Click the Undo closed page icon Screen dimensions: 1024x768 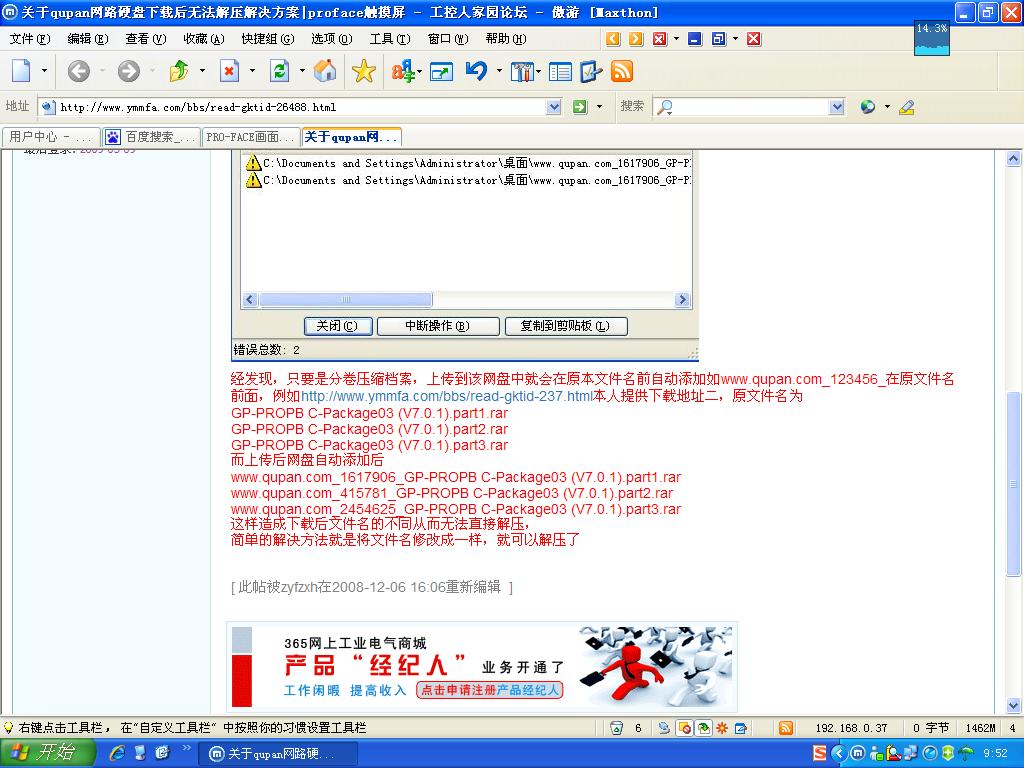point(476,71)
